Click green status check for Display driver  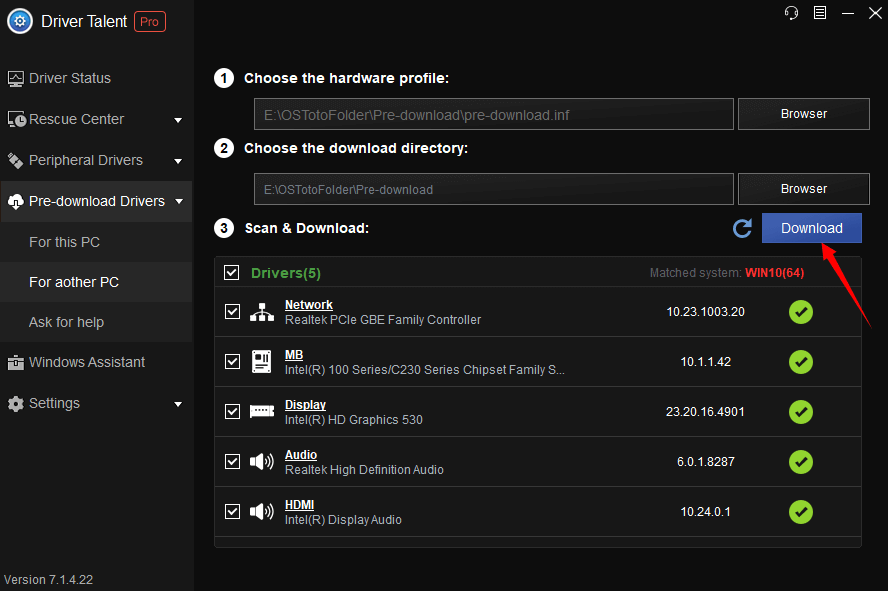[x=801, y=412]
